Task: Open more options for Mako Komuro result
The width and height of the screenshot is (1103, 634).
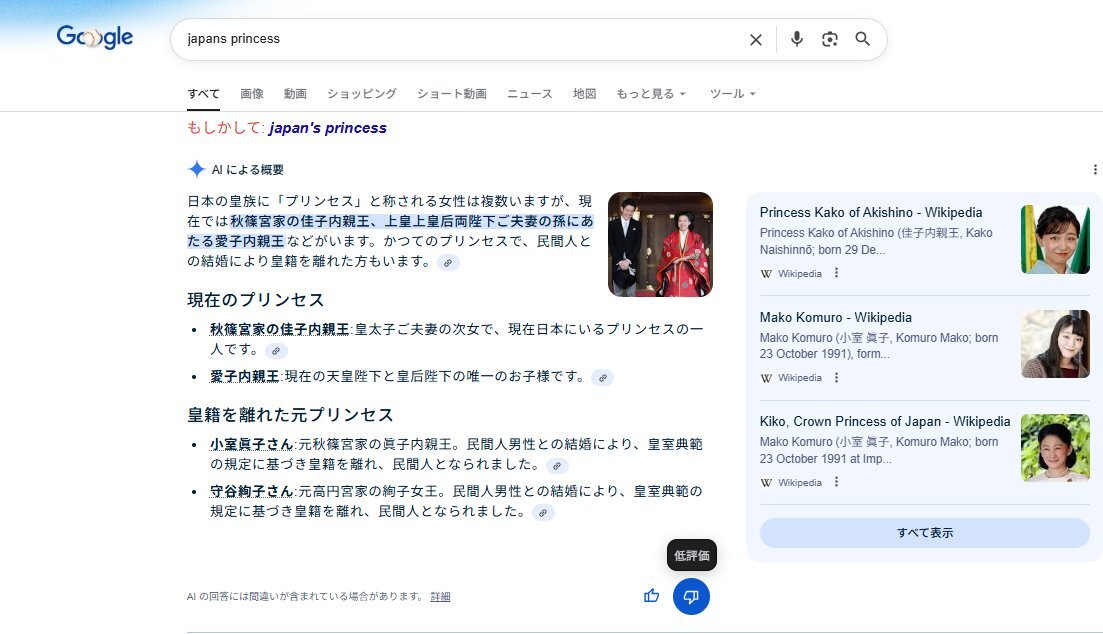Action: pyautogui.click(x=837, y=378)
